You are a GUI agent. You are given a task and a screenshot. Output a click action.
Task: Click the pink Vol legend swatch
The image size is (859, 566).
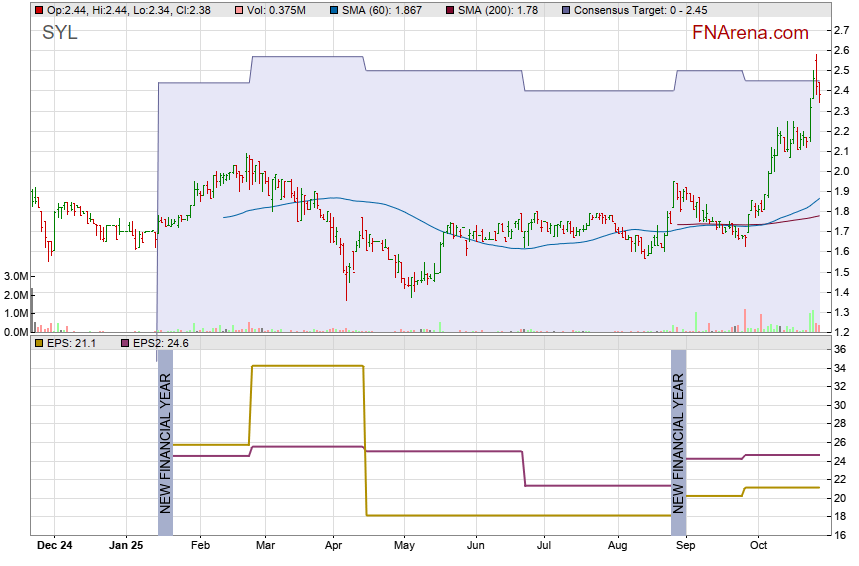pos(237,10)
